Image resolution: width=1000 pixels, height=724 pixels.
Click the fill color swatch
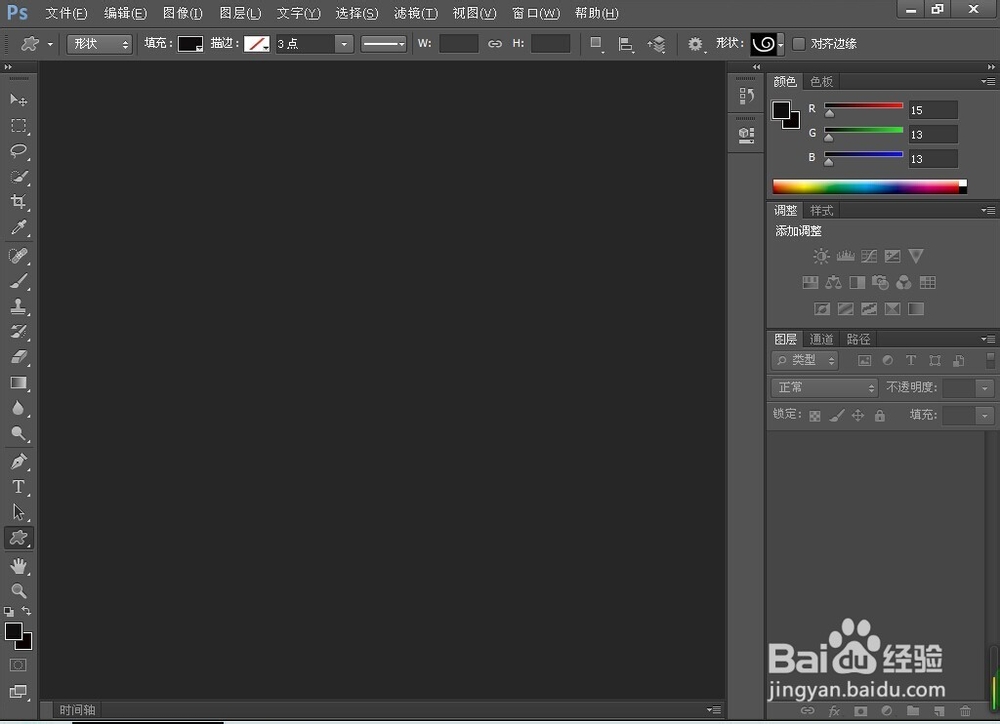[190, 43]
